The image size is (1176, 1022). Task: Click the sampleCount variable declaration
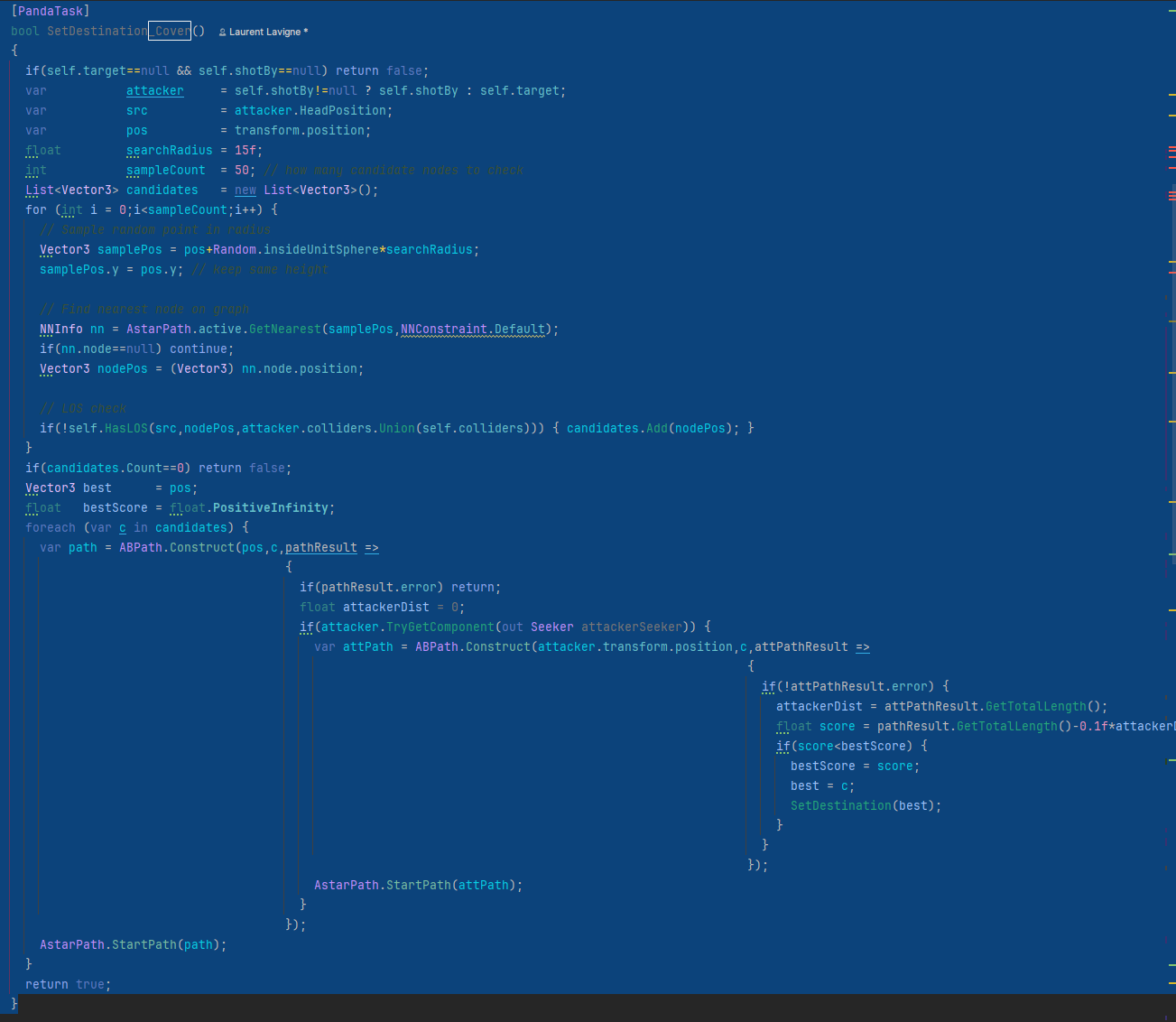165,171
